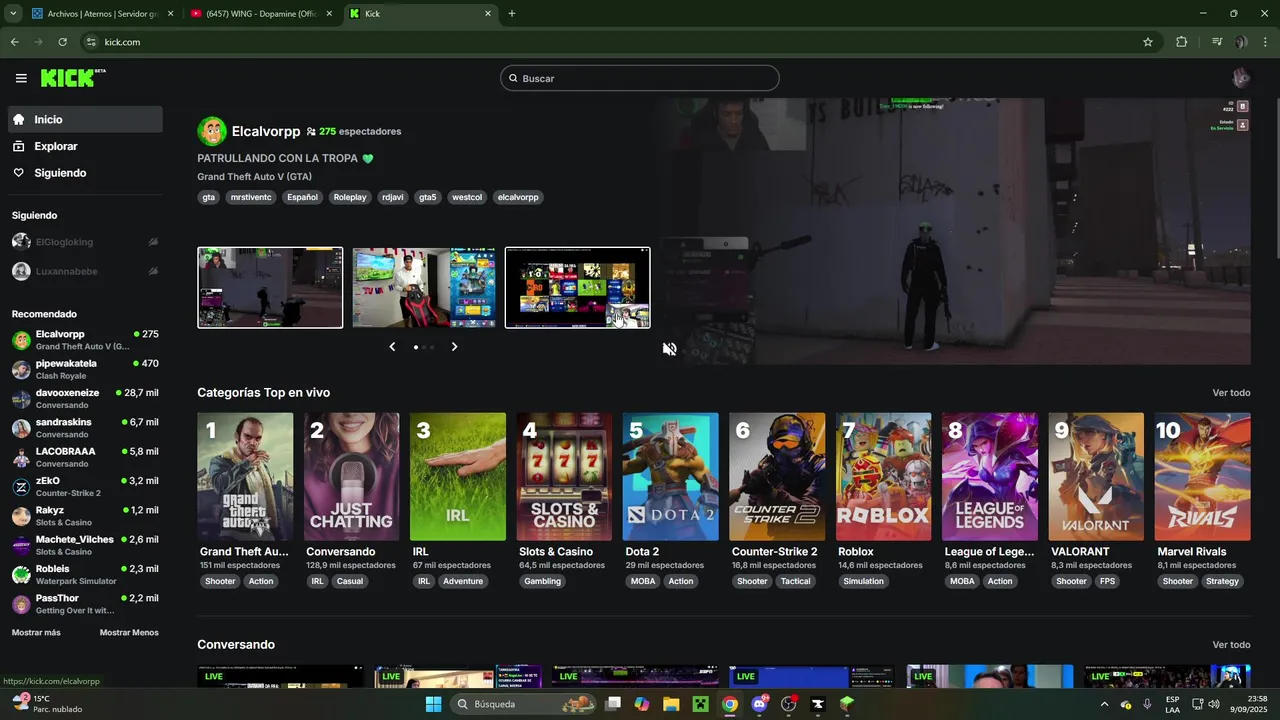Viewport: 1280px width, 720px height.
Task: Select Simulation tag under Roblox
Action: click(x=863, y=581)
